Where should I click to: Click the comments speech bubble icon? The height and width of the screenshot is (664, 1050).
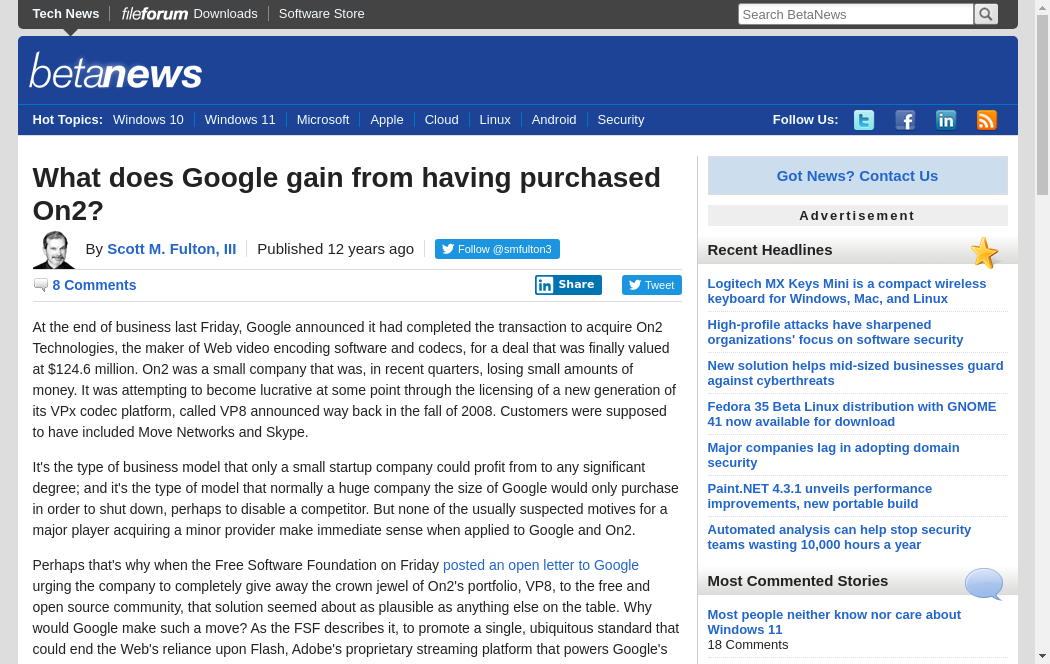pos(40,285)
